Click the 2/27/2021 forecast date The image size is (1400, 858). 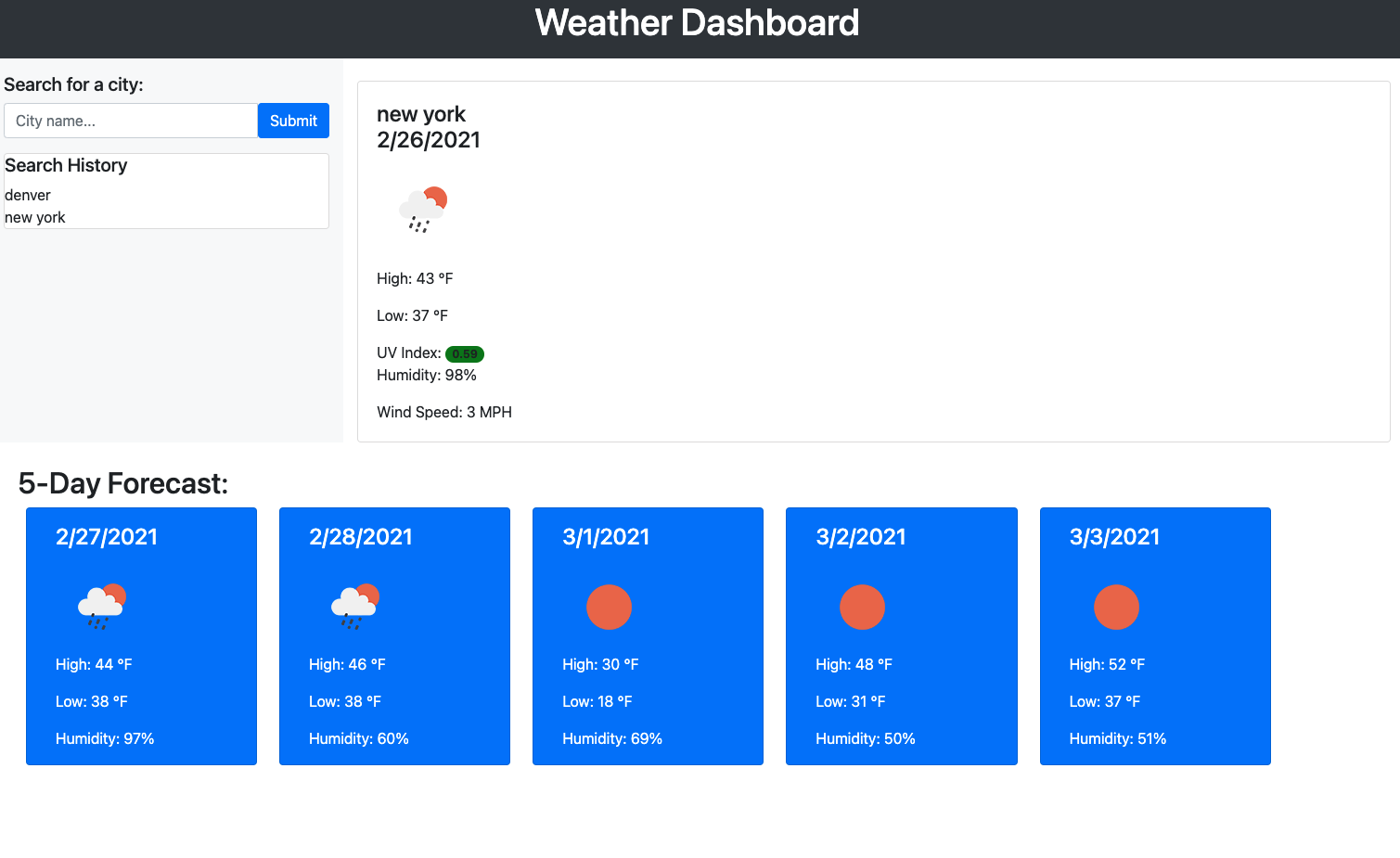pyautogui.click(x=107, y=537)
